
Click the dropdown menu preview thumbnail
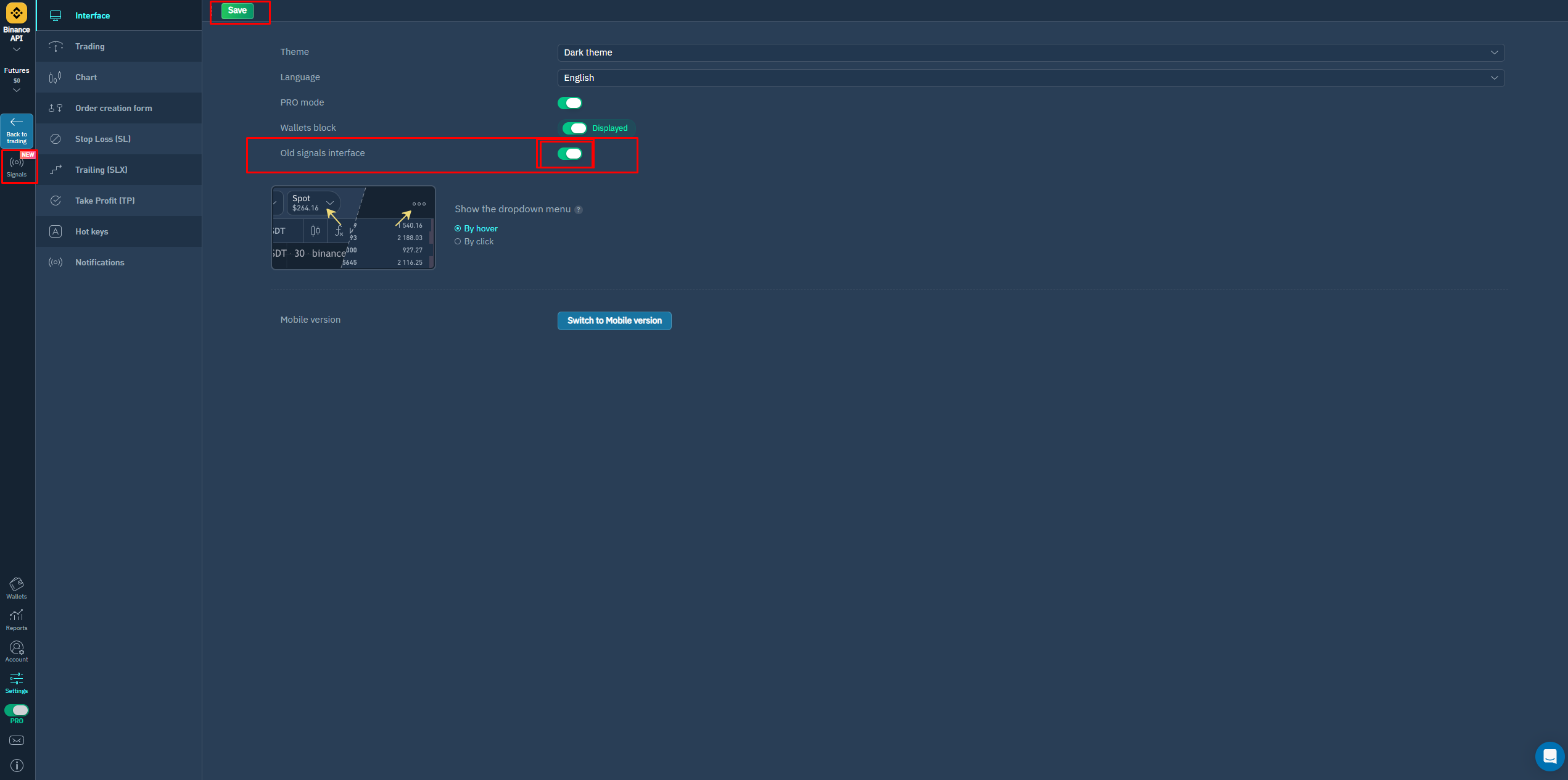coord(353,228)
